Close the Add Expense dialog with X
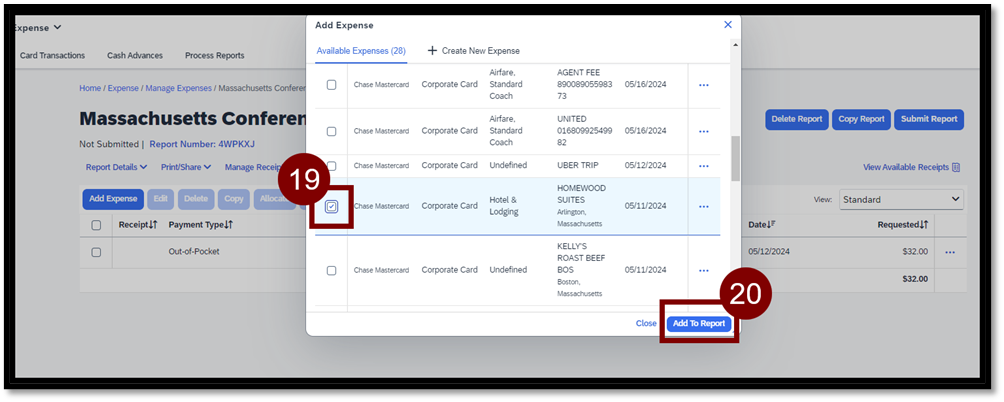The width and height of the screenshot is (1004, 402). (727, 24)
